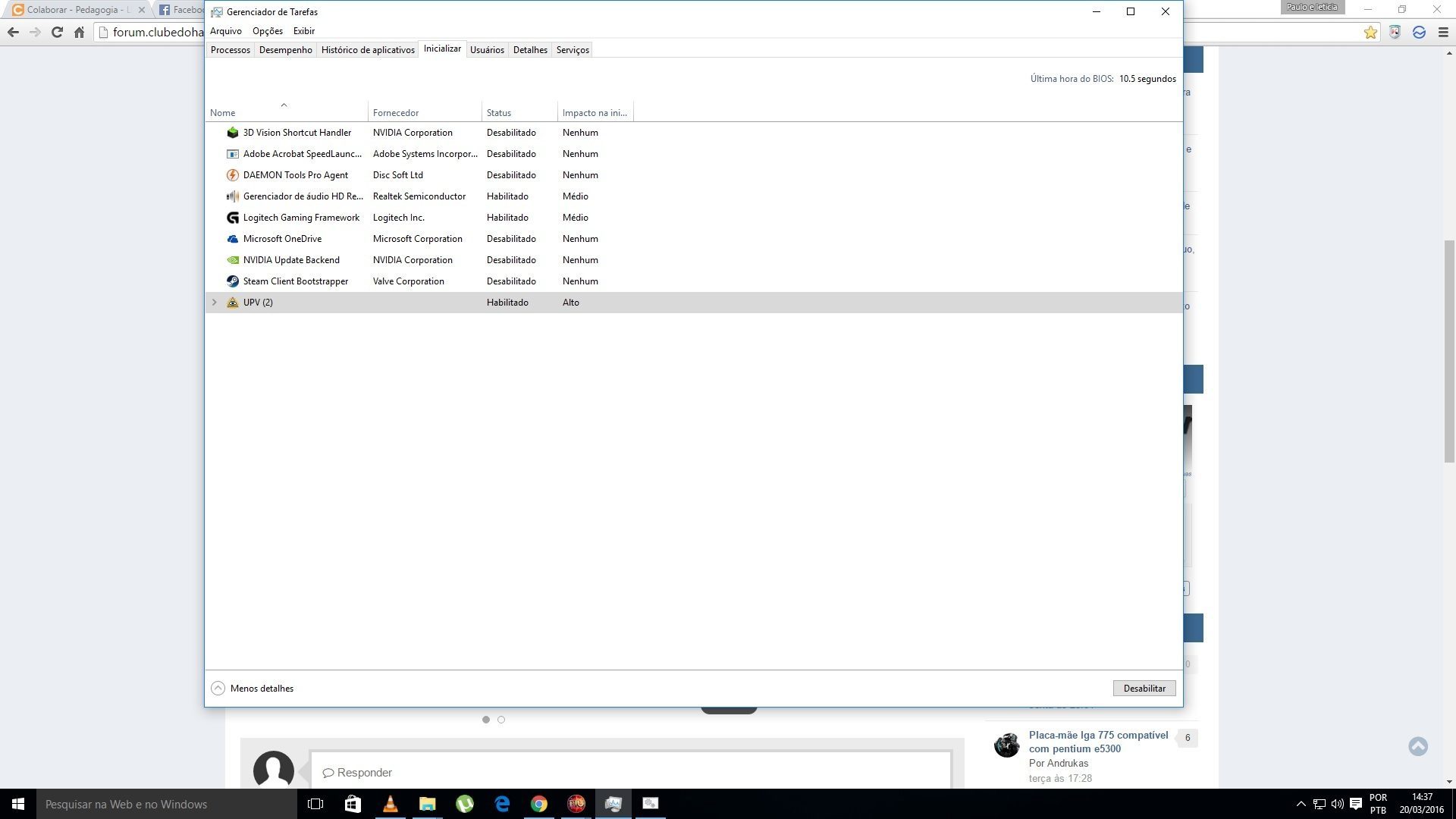
Task: Select the Disc Soft Ltd vendor cell
Action: 398,175
